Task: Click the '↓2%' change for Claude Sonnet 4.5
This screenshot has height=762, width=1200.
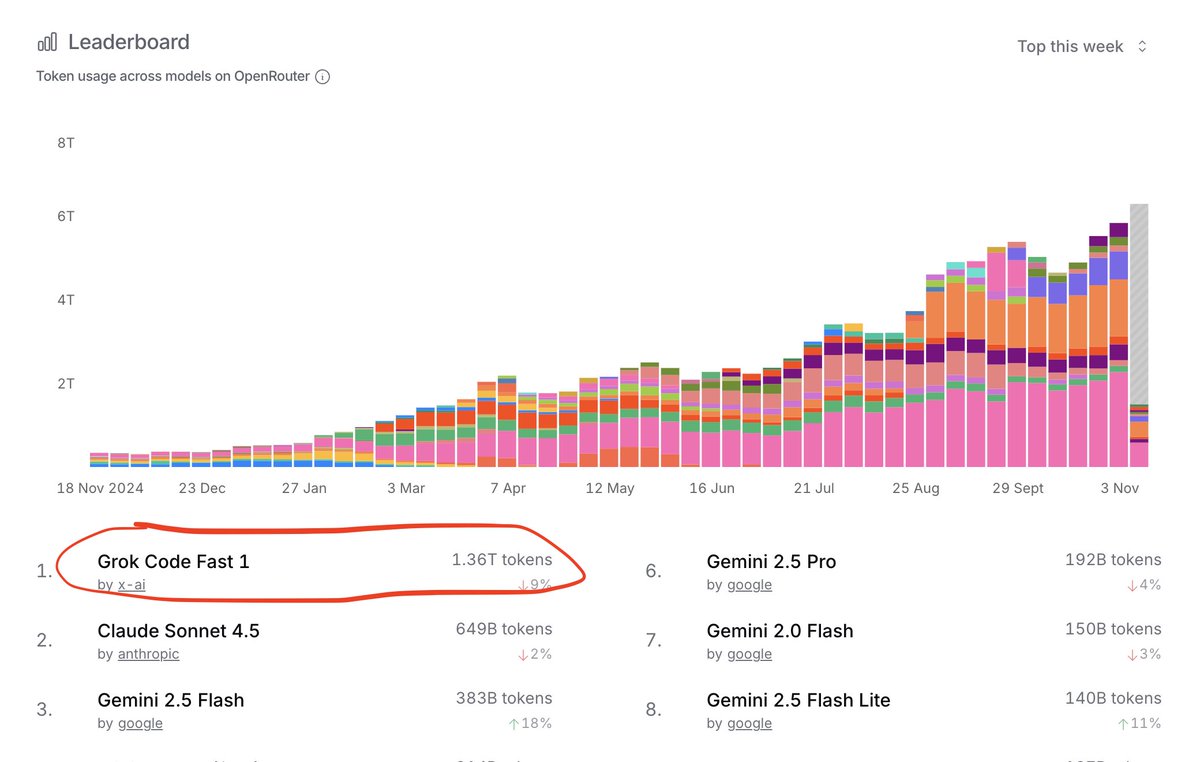Action: (x=535, y=654)
